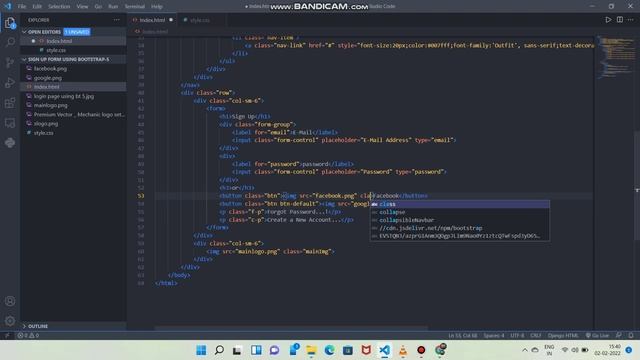640x360 pixels.
Task: Open facebook.png in the file tree
Action: (x=73, y=69)
